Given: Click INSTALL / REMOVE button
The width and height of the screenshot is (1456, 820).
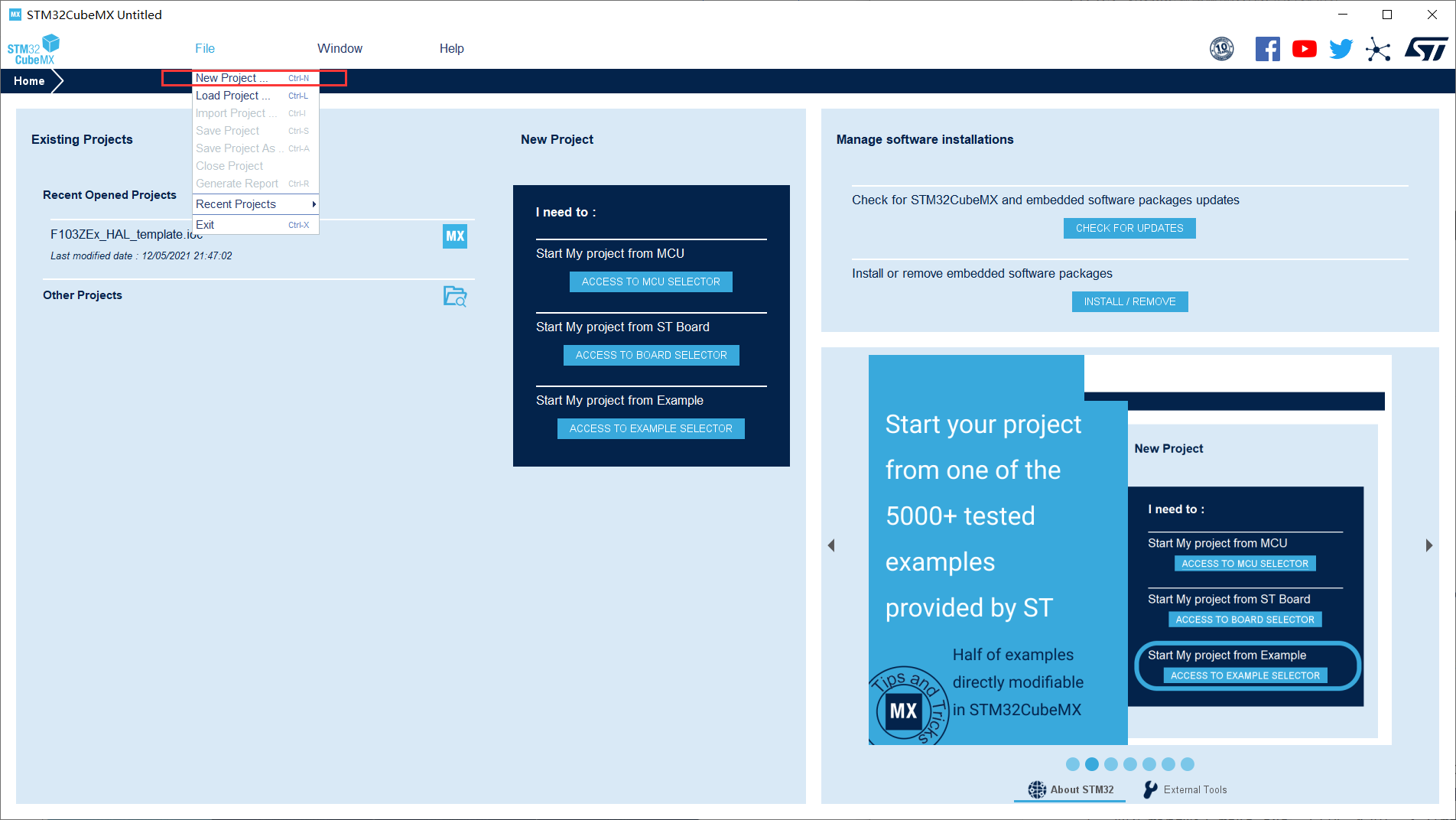Looking at the screenshot, I should click(1129, 301).
